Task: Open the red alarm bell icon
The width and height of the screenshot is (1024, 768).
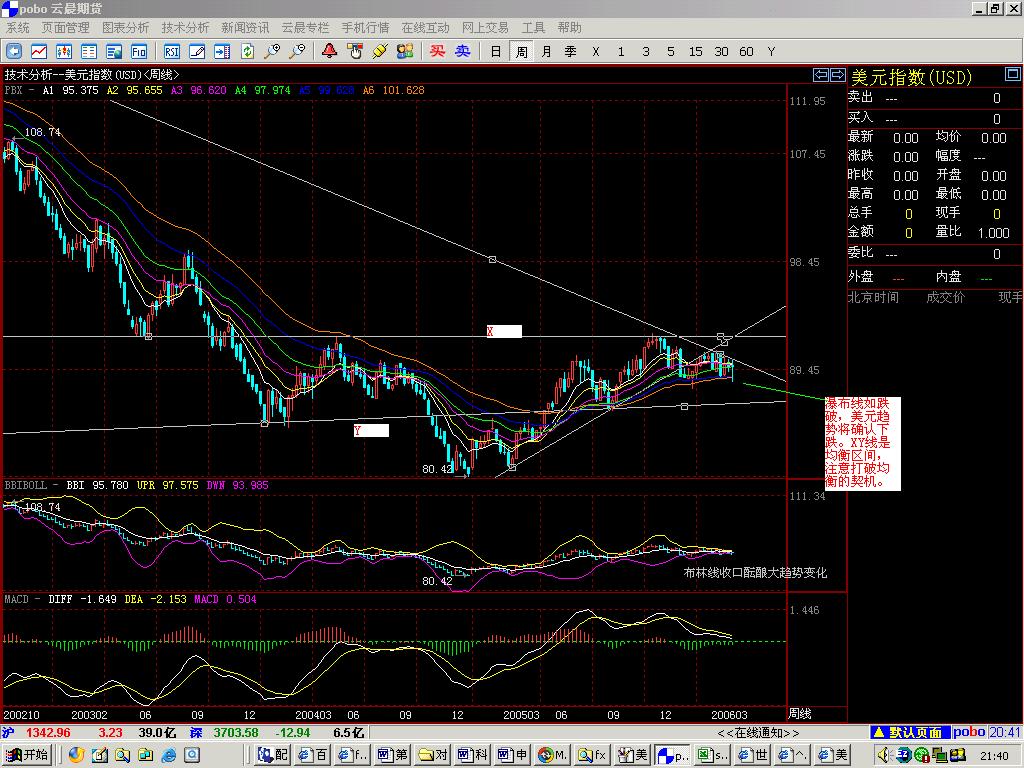Action: tap(330, 51)
